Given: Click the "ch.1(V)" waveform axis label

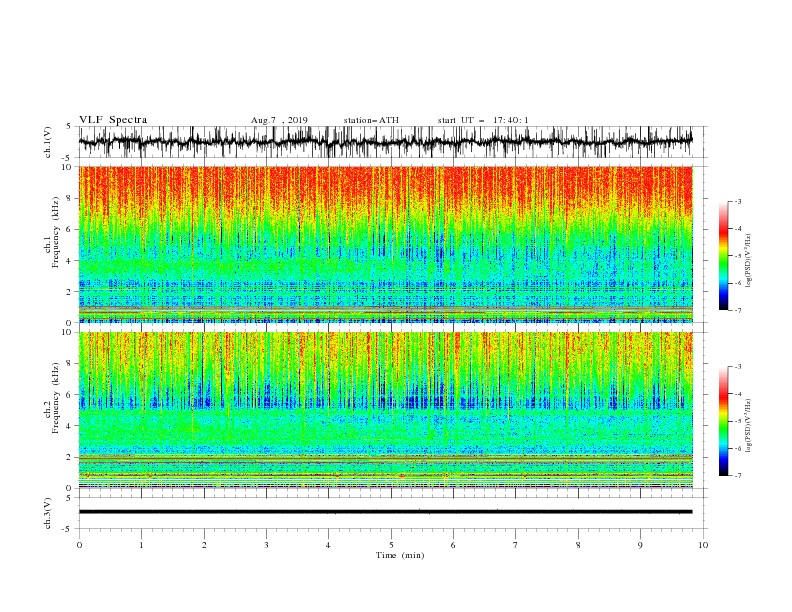Looking at the screenshot, I should pyautogui.click(x=47, y=142).
